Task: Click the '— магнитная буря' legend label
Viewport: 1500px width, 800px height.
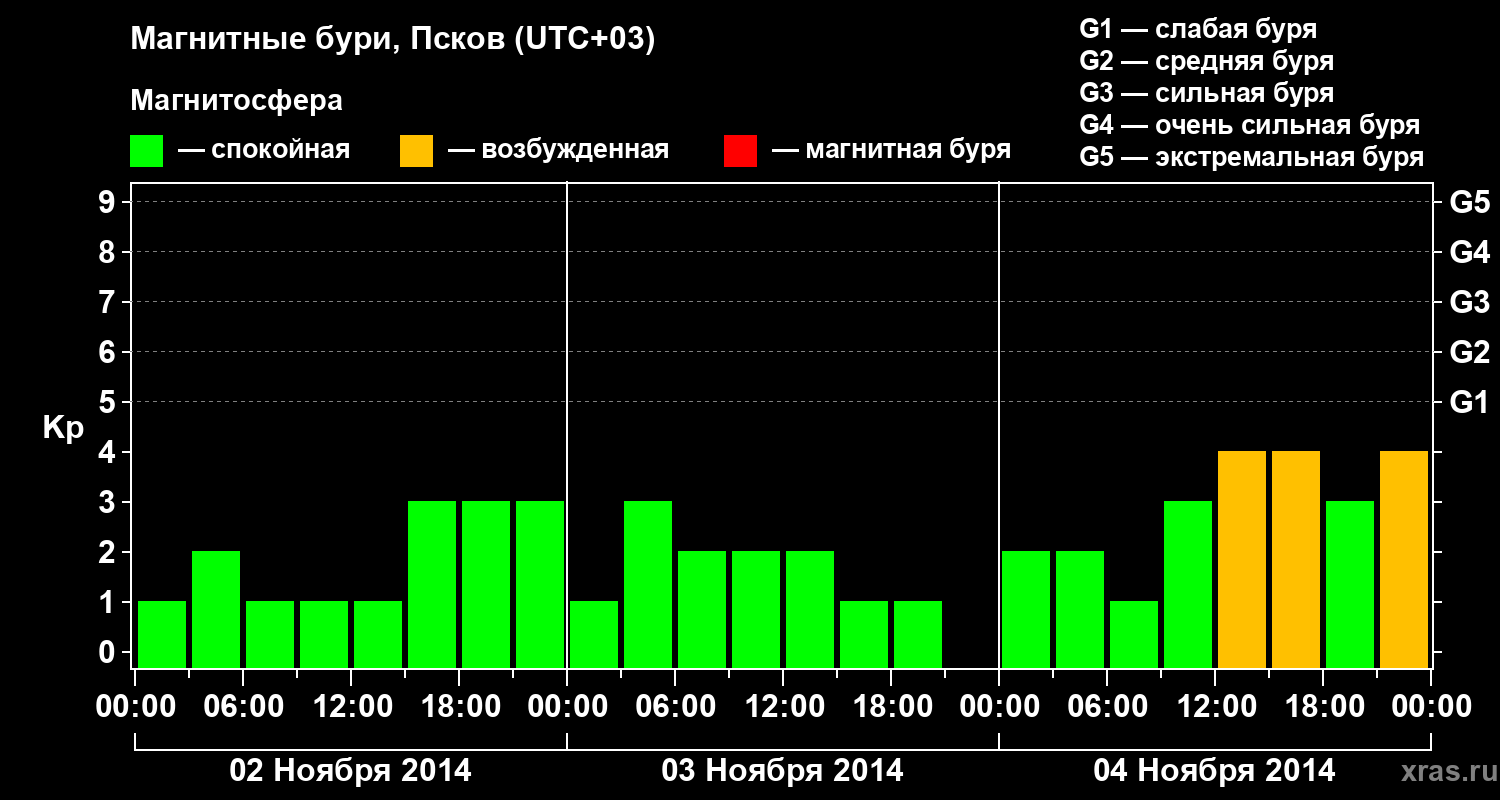Action: point(891,150)
